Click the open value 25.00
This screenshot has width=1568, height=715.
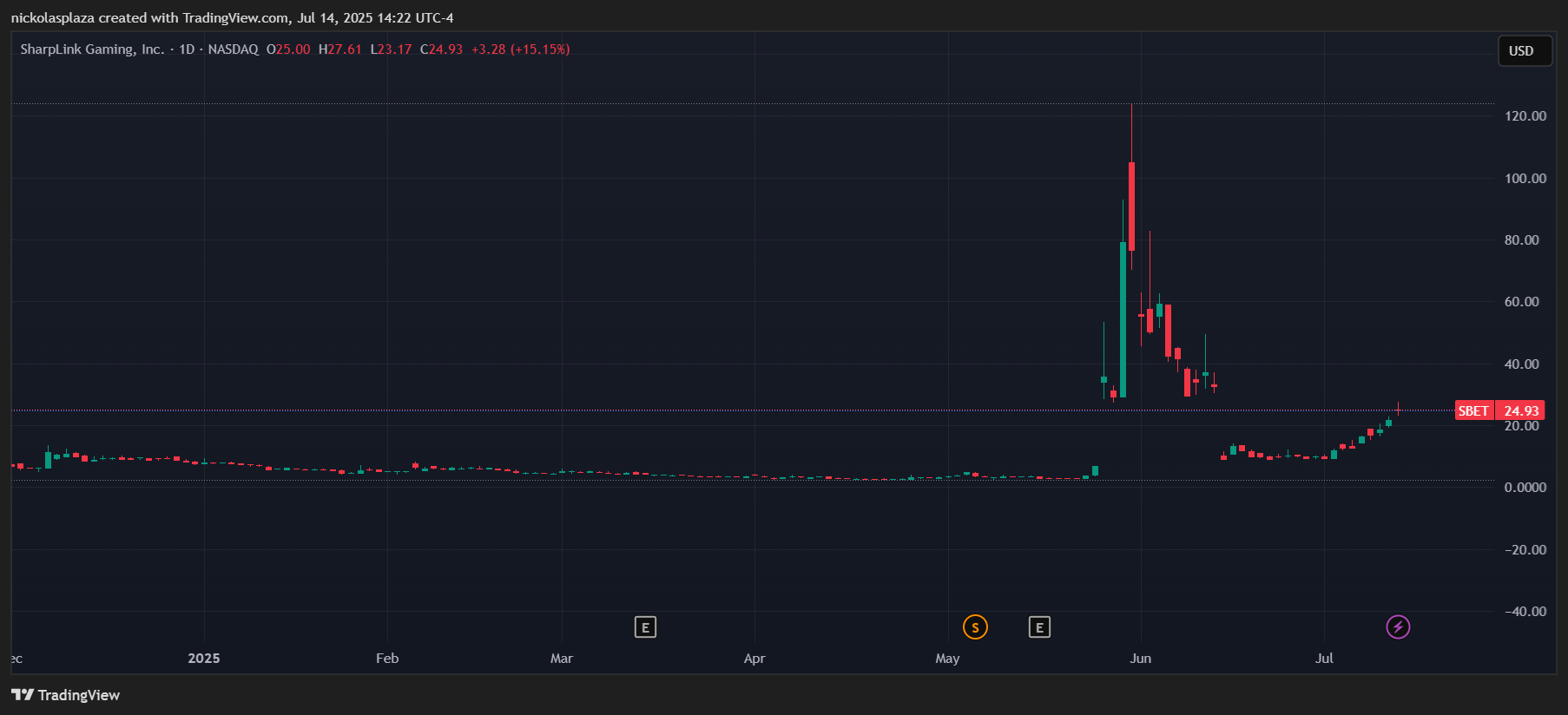click(x=293, y=49)
